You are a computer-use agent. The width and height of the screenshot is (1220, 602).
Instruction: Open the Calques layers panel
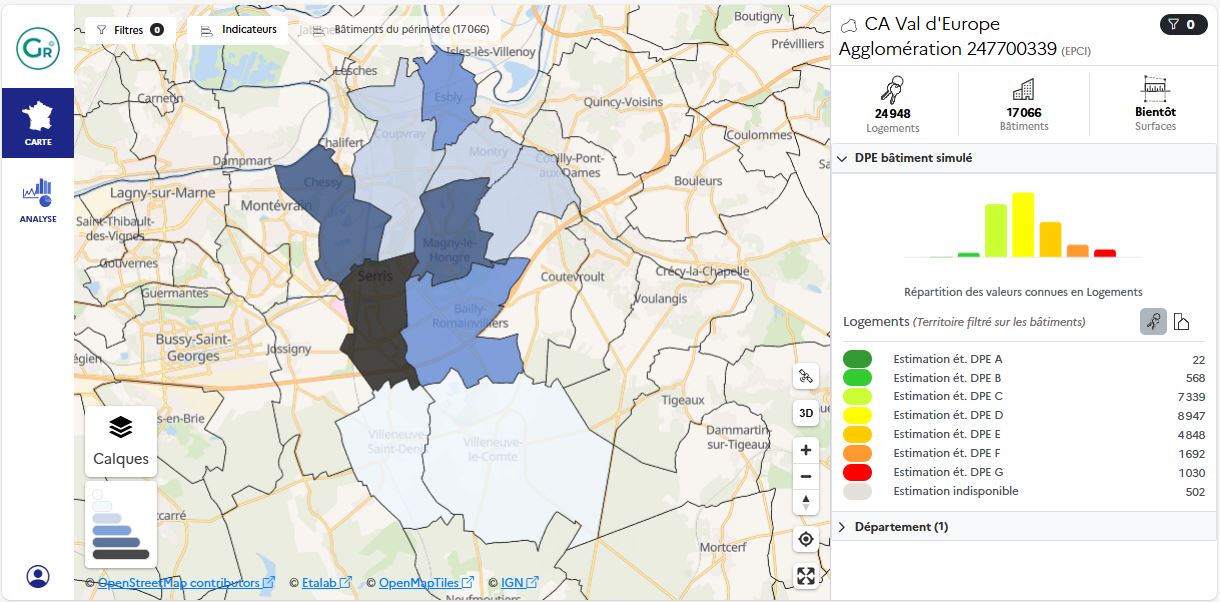(x=121, y=441)
